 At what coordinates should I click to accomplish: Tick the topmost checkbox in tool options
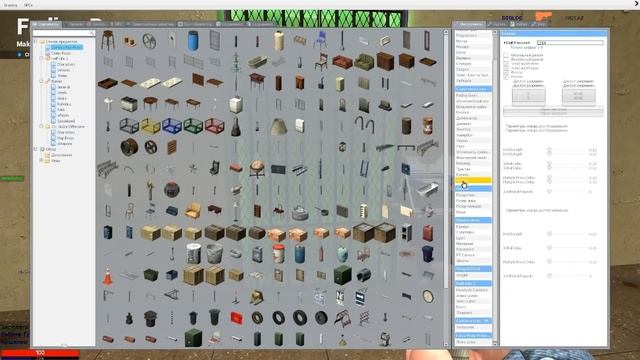coord(506,55)
